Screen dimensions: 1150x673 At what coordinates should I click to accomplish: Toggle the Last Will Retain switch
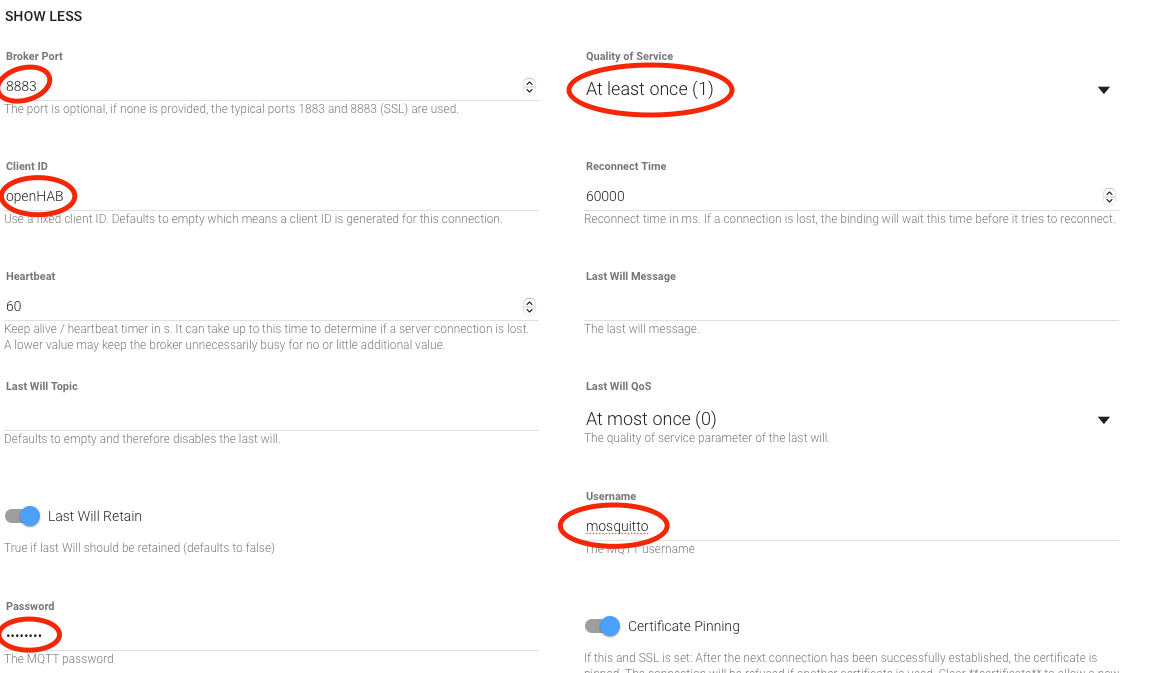pyautogui.click(x=23, y=516)
